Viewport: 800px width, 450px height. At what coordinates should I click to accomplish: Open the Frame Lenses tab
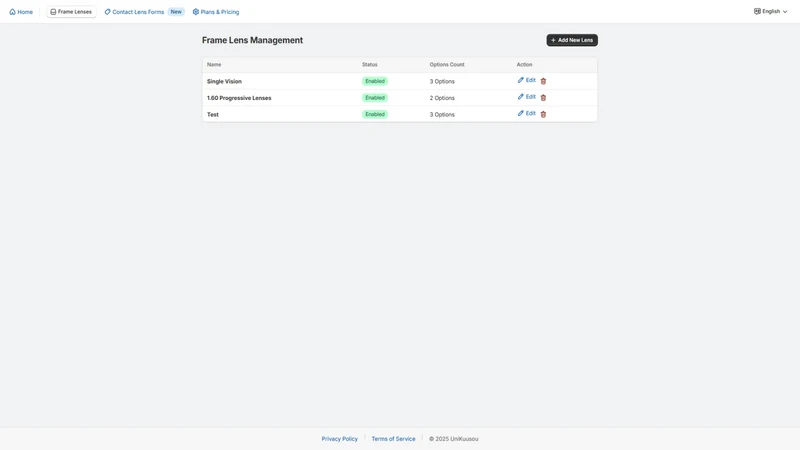coord(71,12)
